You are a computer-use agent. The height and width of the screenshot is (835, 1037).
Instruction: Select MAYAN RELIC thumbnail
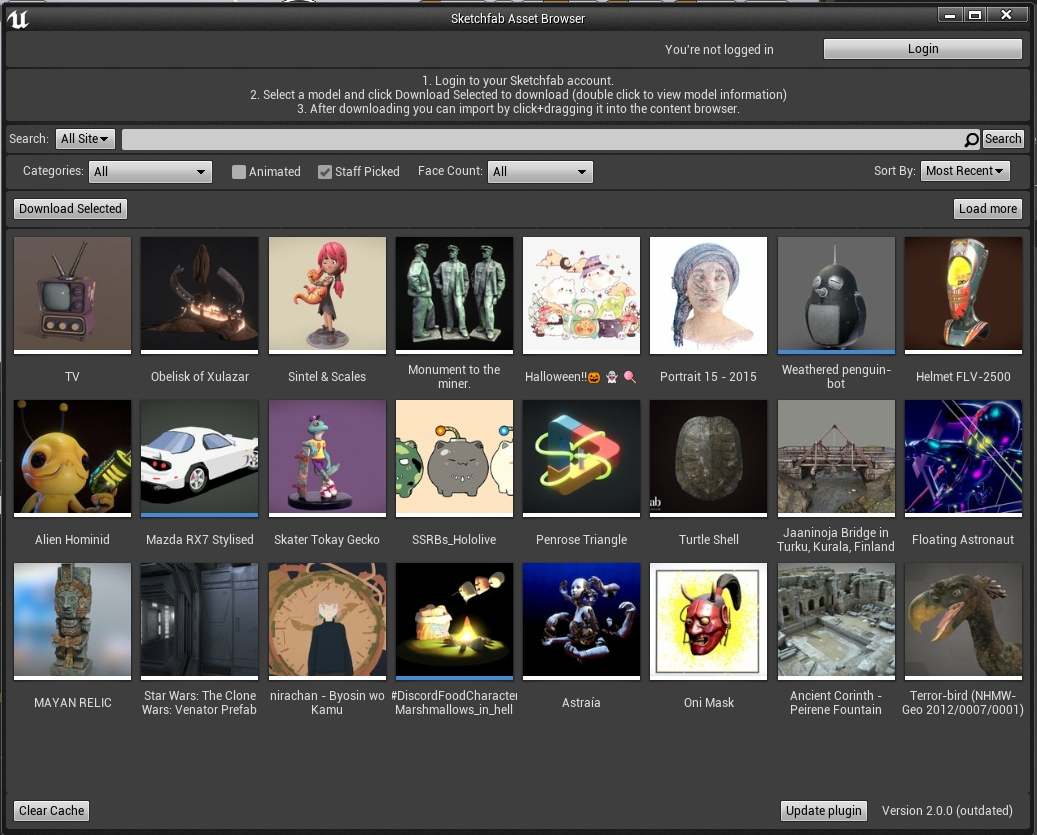coord(73,621)
